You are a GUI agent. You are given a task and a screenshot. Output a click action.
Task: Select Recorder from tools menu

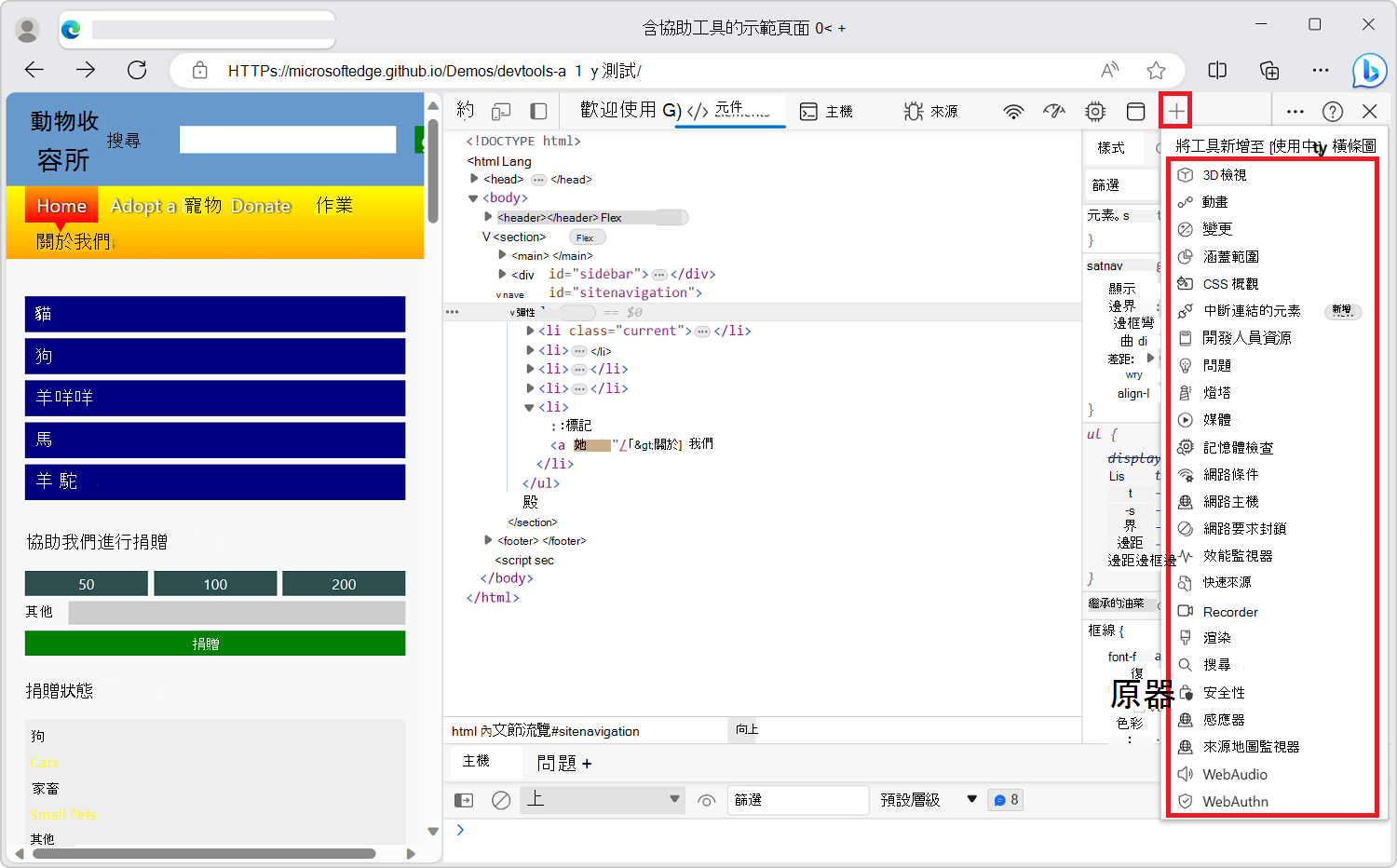[x=1272, y=612]
